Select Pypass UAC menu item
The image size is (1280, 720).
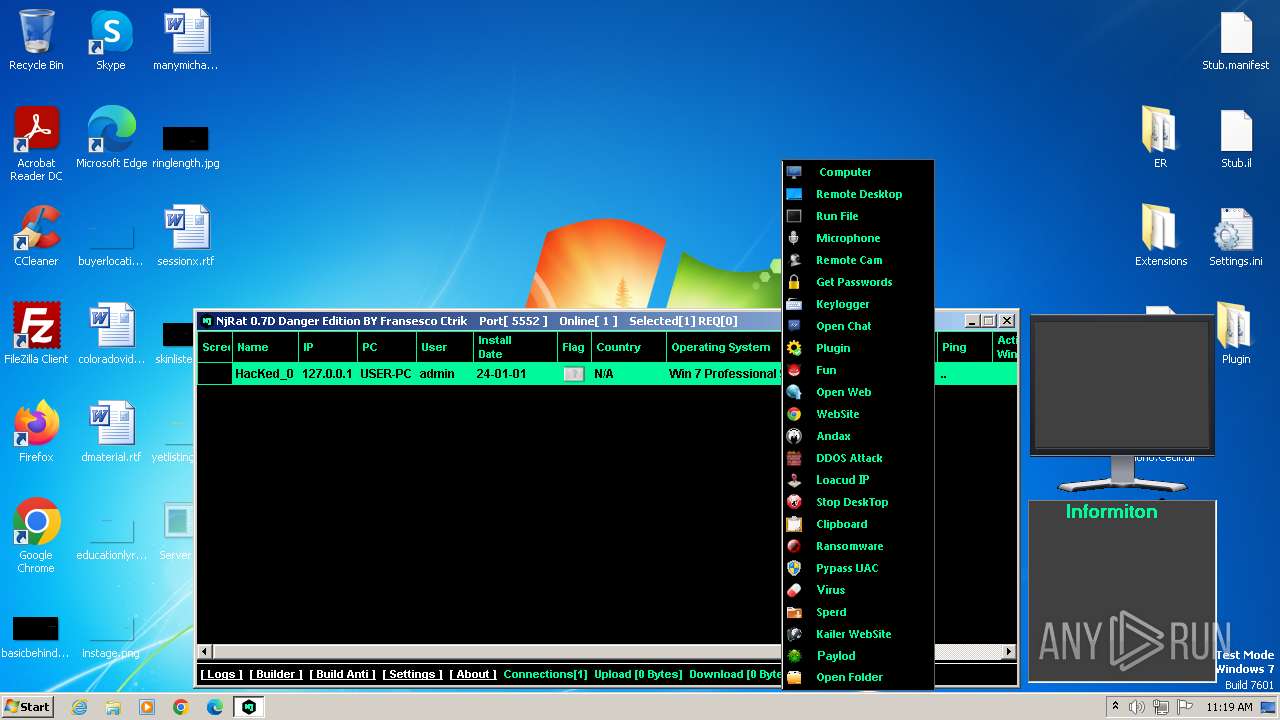[858, 568]
